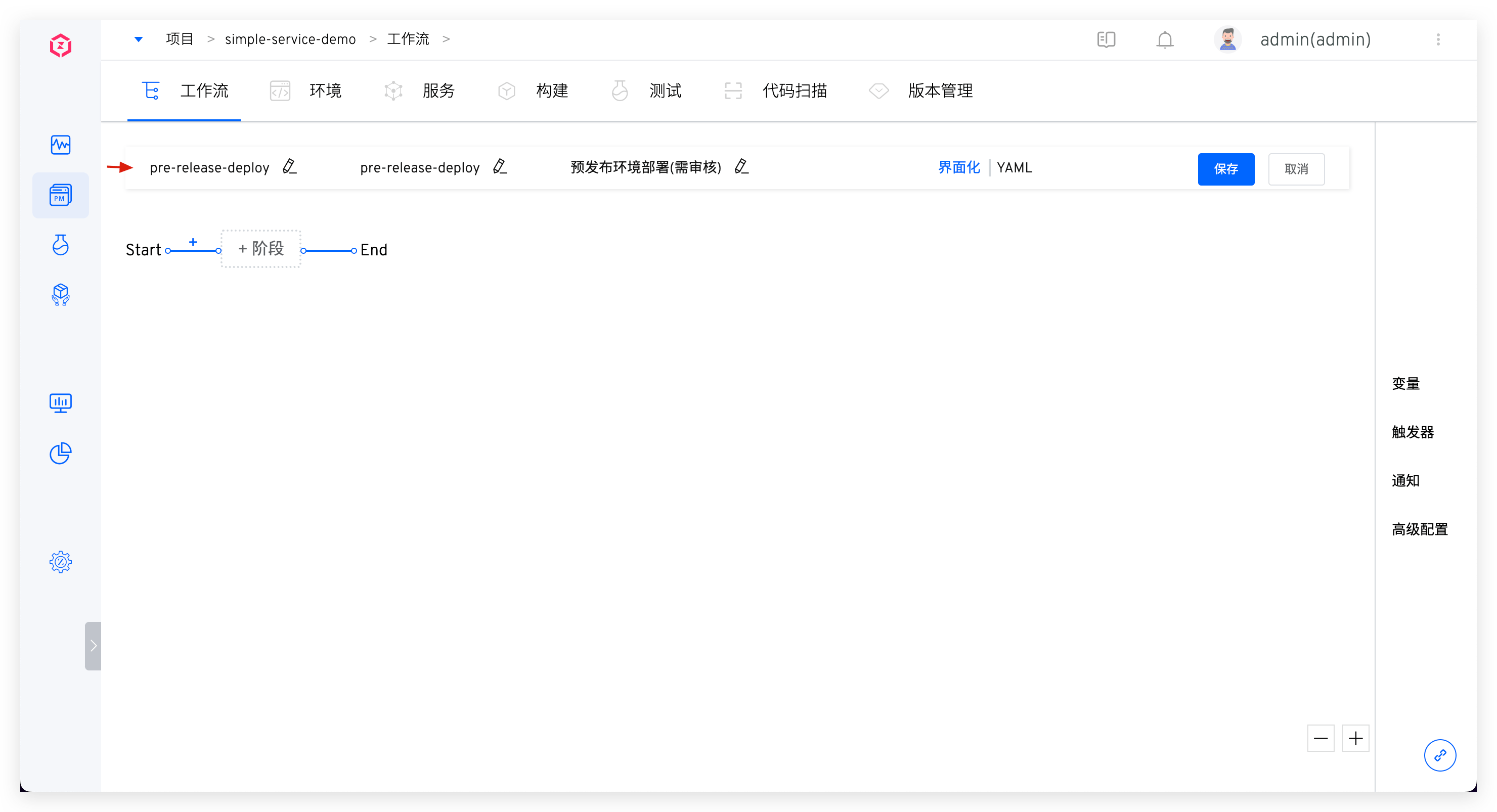Click the link icon bottom right
The image size is (1497, 812).
coord(1439,755)
